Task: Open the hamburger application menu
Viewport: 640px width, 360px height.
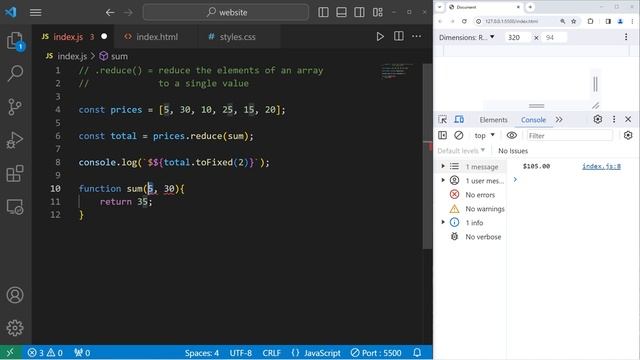Action: [36, 12]
